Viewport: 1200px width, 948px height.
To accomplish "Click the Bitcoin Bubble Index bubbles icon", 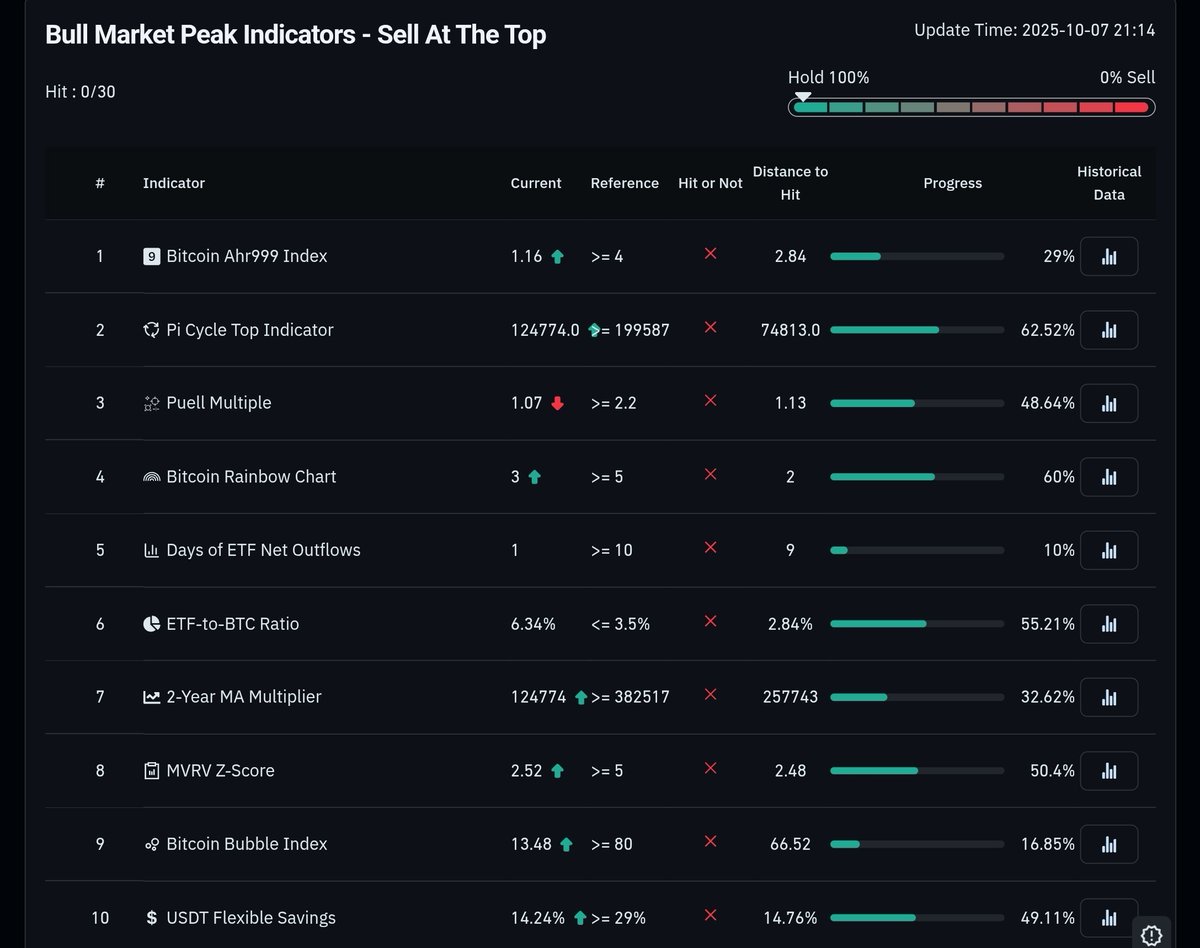I will point(152,845).
